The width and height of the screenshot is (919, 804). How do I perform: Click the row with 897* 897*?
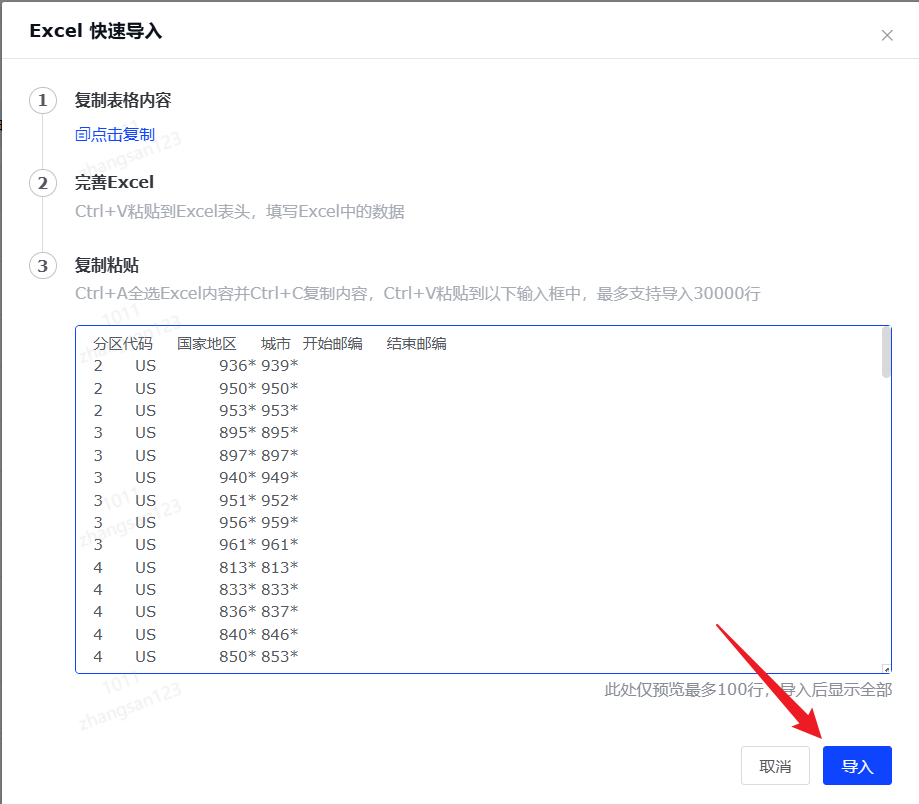(x=196, y=455)
